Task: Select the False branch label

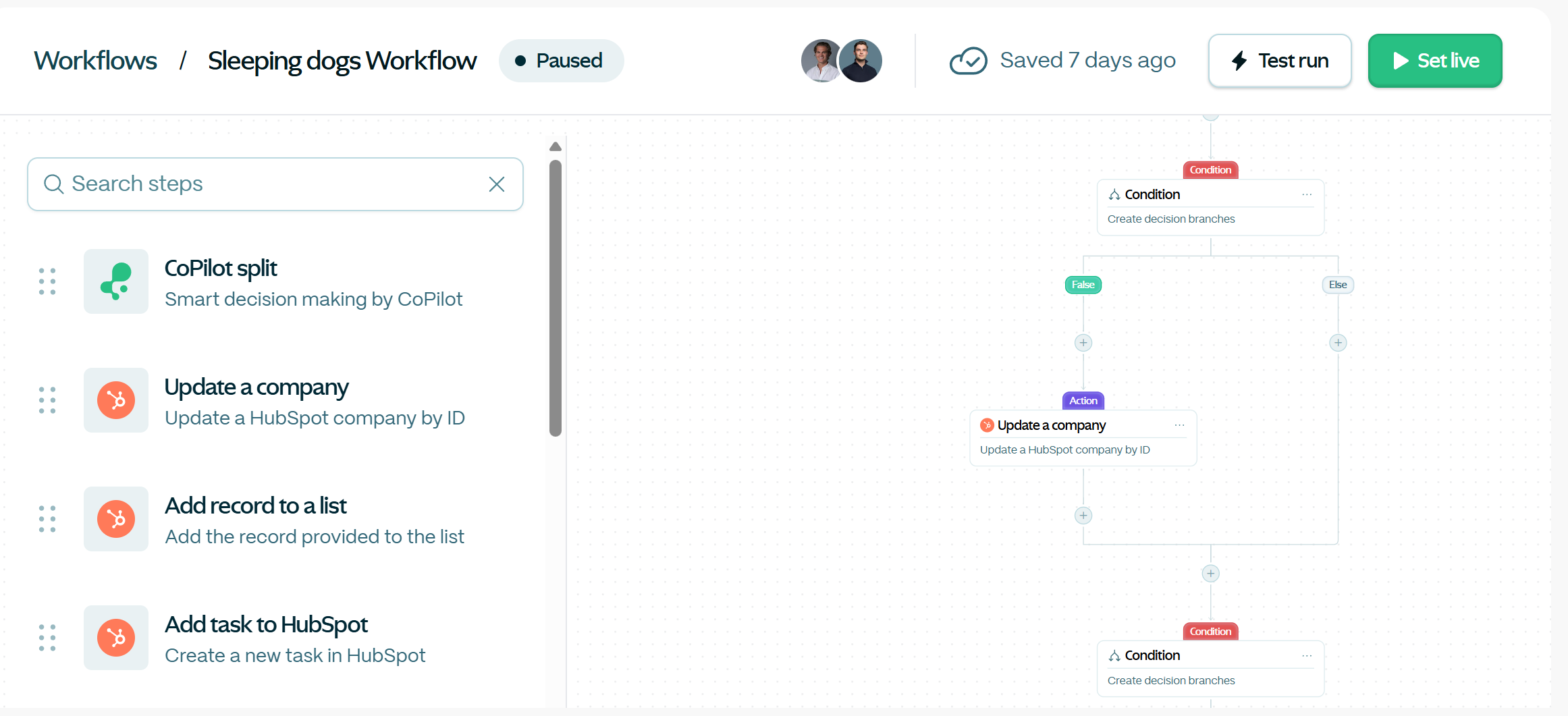Action: point(1083,285)
